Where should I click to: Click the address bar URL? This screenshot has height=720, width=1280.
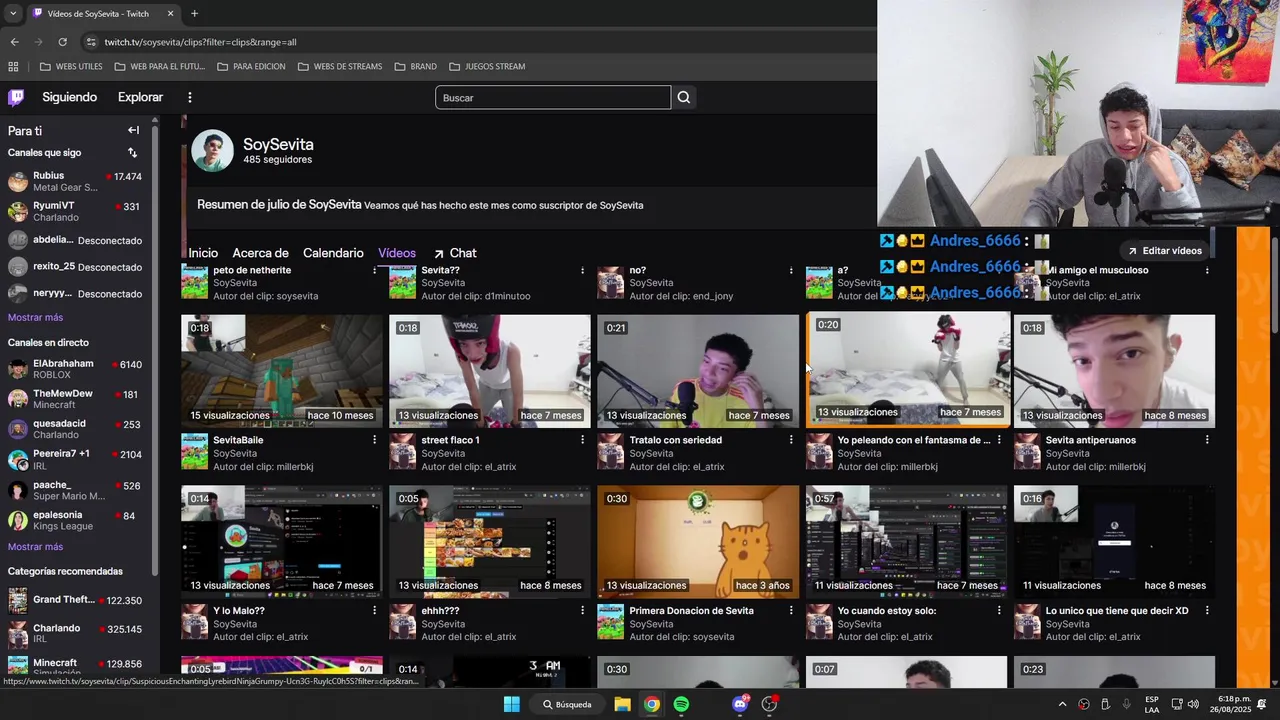pos(200,42)
